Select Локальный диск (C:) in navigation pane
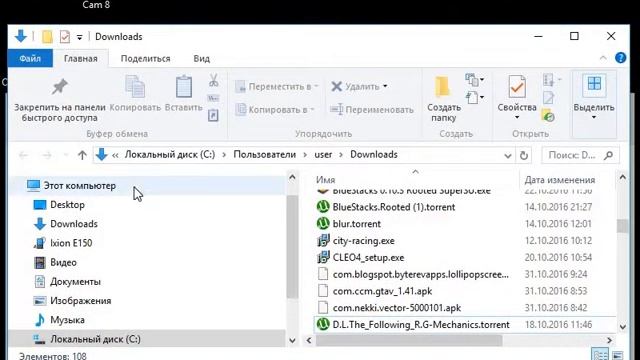Screen dimensions: 640x360 click(147, 339)
